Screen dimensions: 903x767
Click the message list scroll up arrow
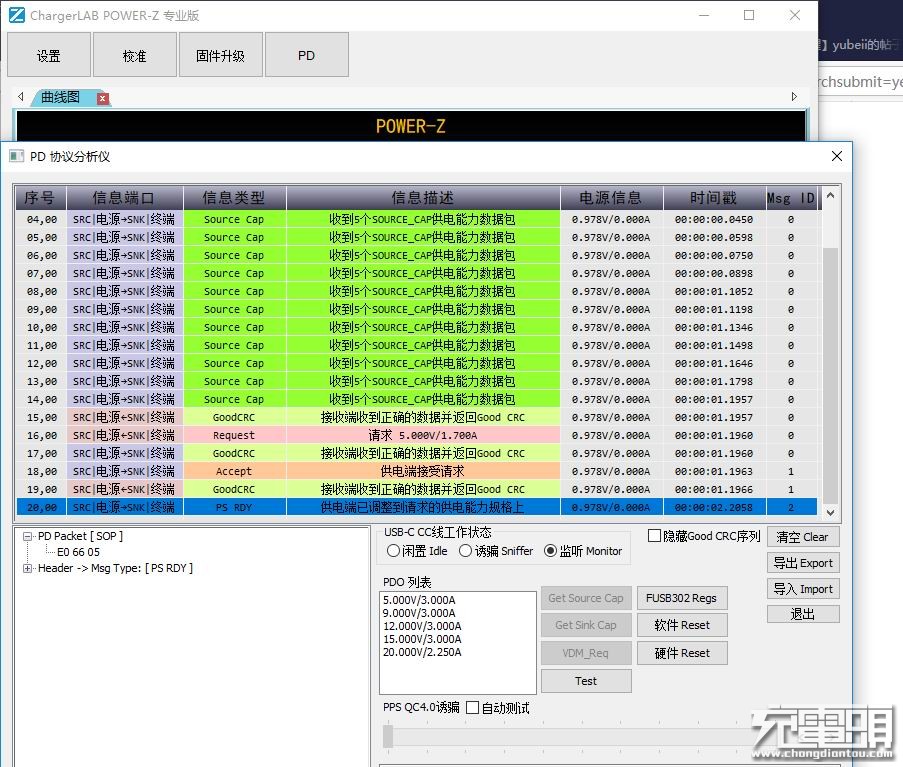pos(830,196)
